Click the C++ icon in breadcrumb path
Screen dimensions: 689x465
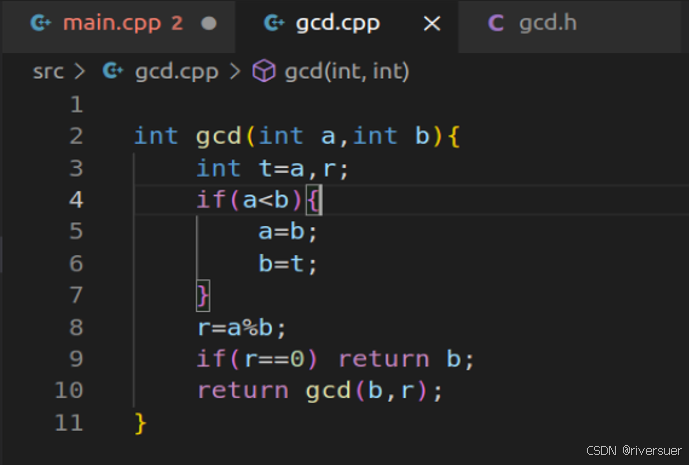tap(113, 71)
